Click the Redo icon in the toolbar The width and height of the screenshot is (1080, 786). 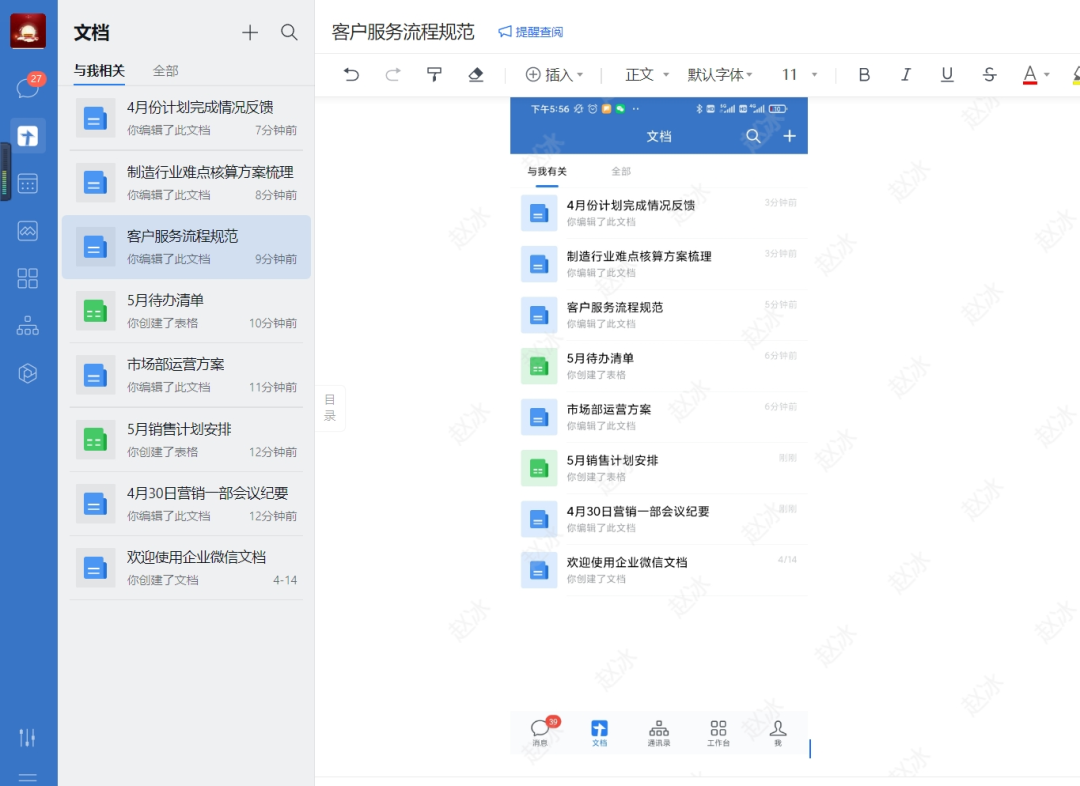(393, 74)
